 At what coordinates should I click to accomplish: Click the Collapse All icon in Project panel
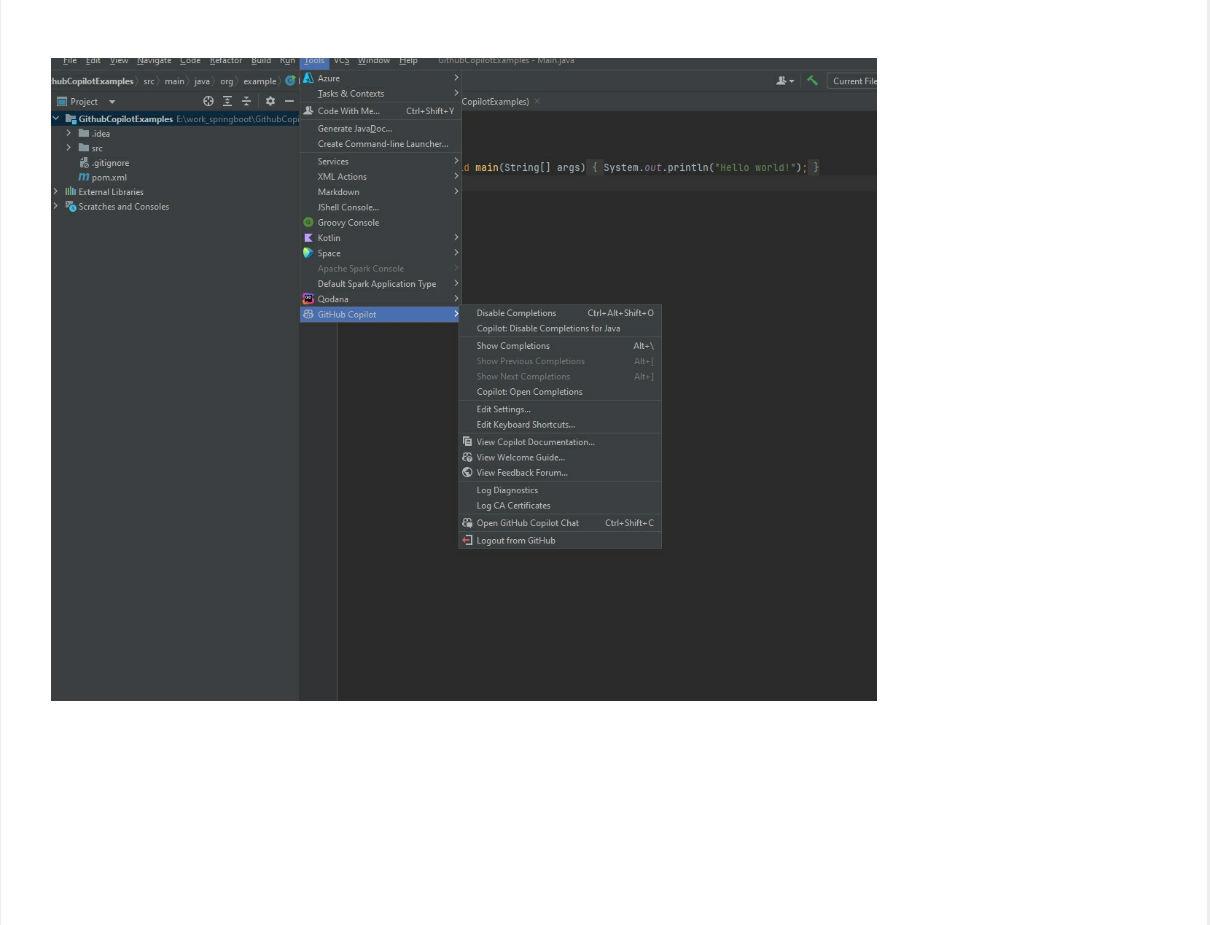(x=247, y=101)
